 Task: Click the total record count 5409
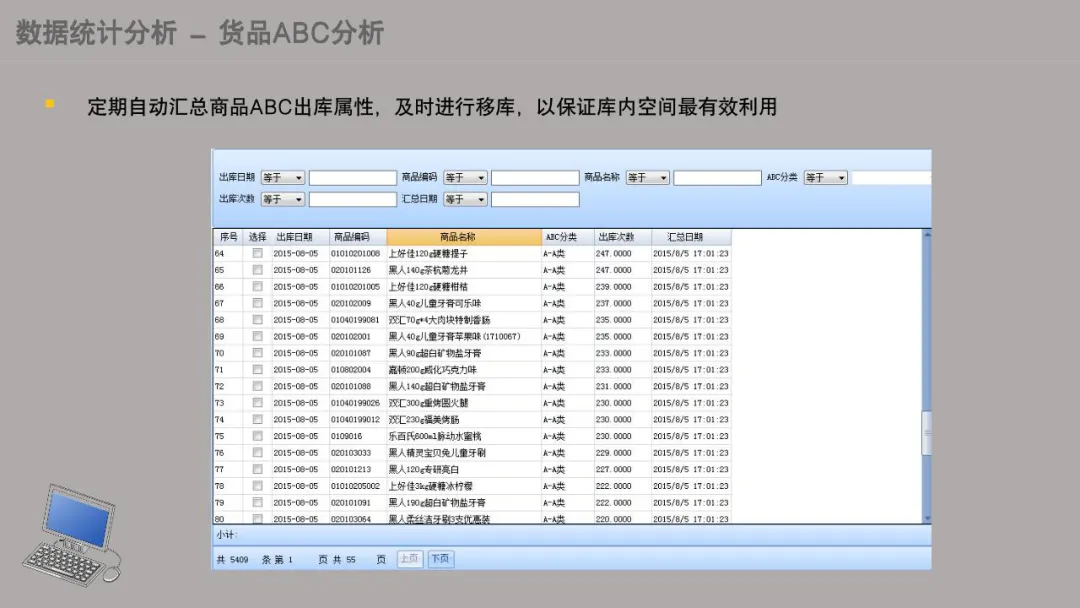239,560
